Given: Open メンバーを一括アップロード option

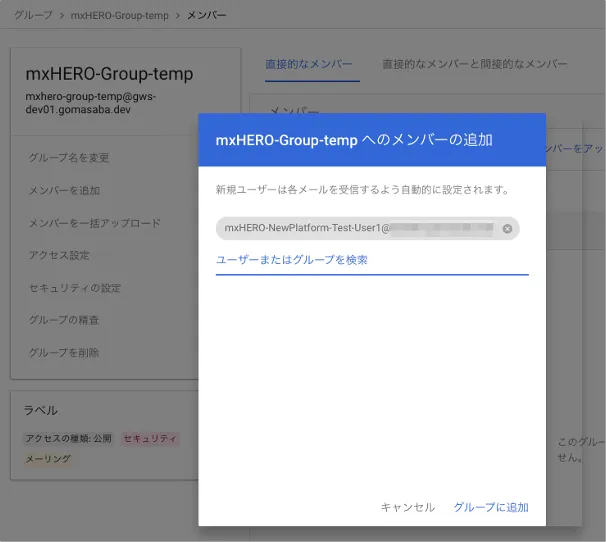Looking at the screenshot, I should [94, 223].
